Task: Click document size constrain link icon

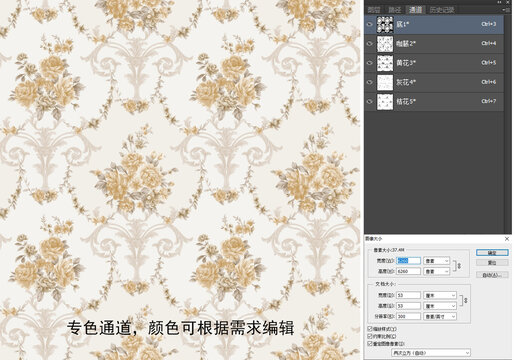Action: (x=465, y=300)
